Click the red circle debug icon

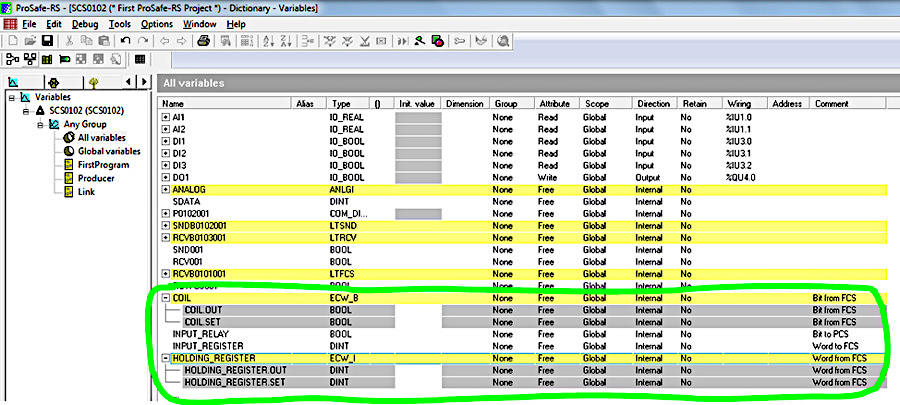437,41
